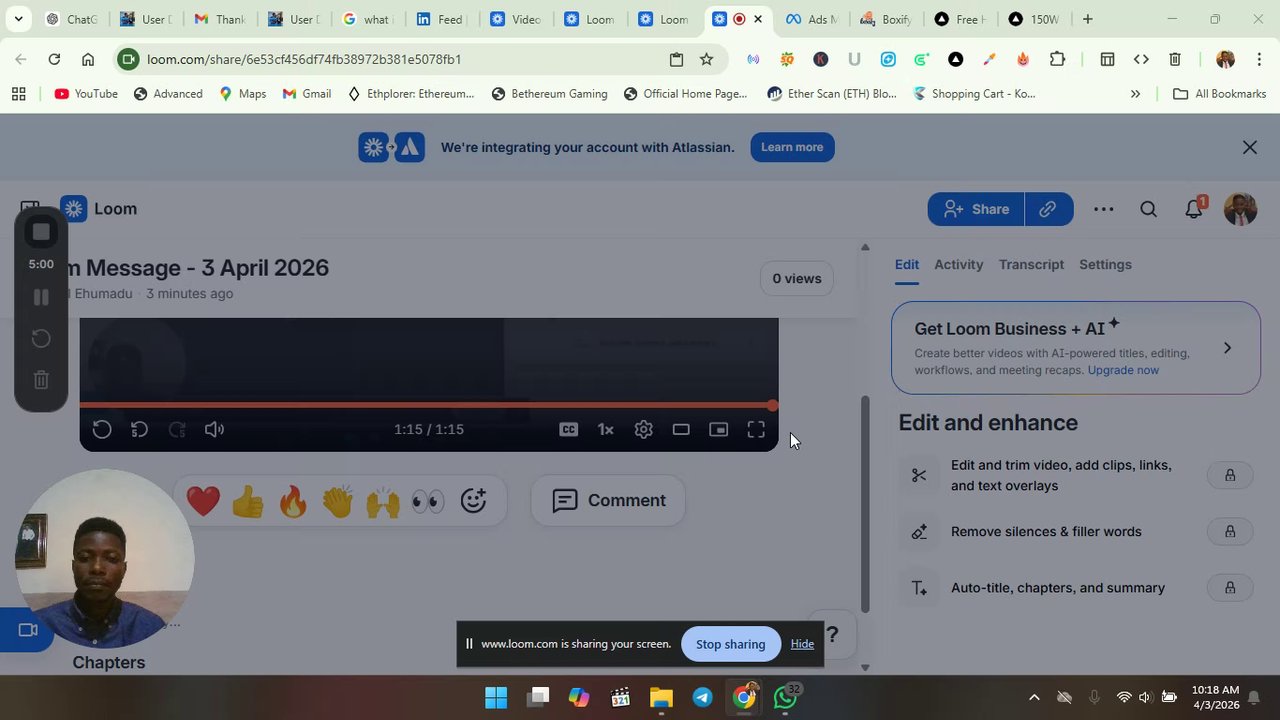Open the three-dot more options menu
This screenshot has height=720, width=1280.
1104,209
